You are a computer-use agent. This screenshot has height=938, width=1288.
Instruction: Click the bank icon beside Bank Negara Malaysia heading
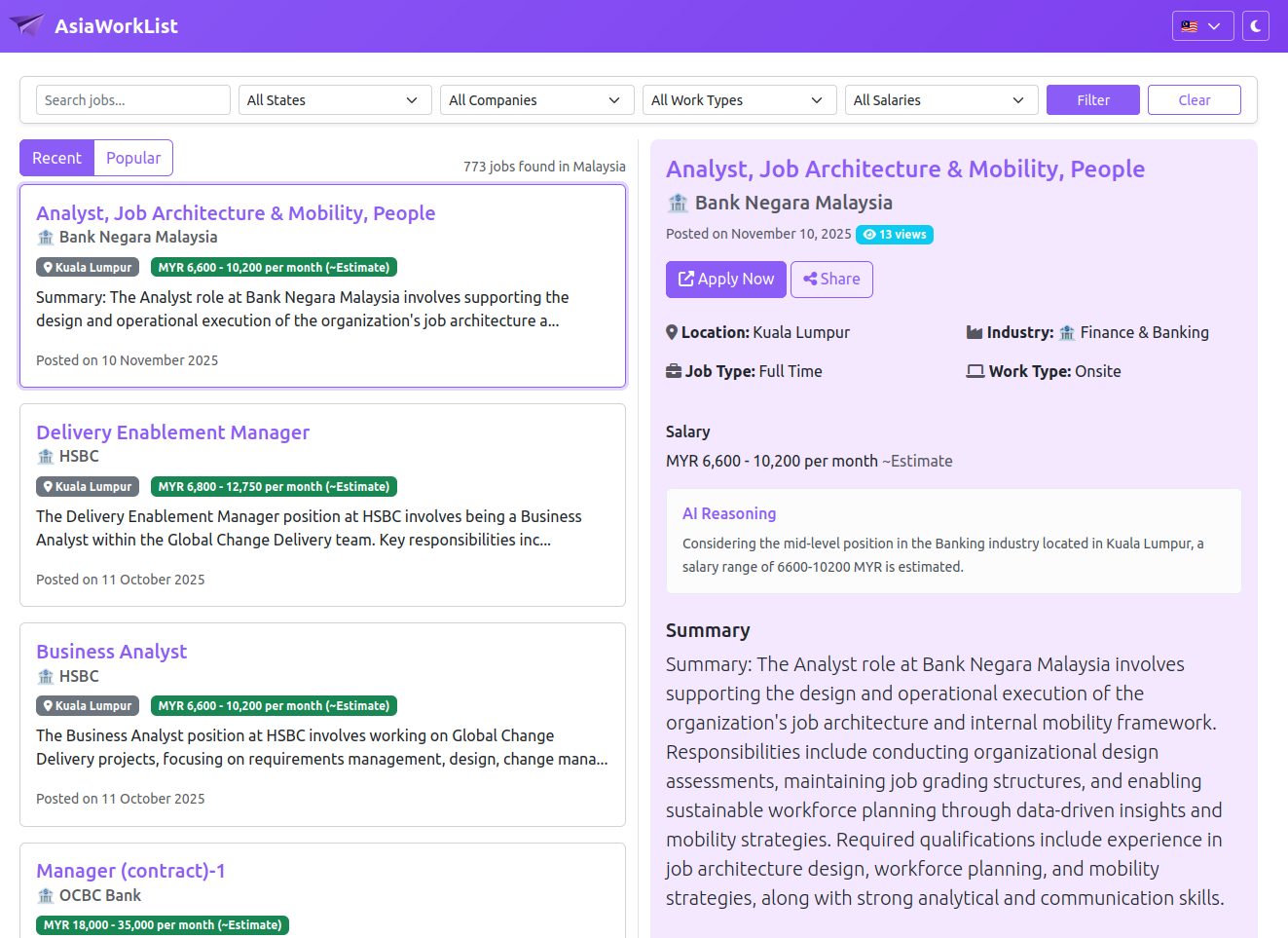678,203
